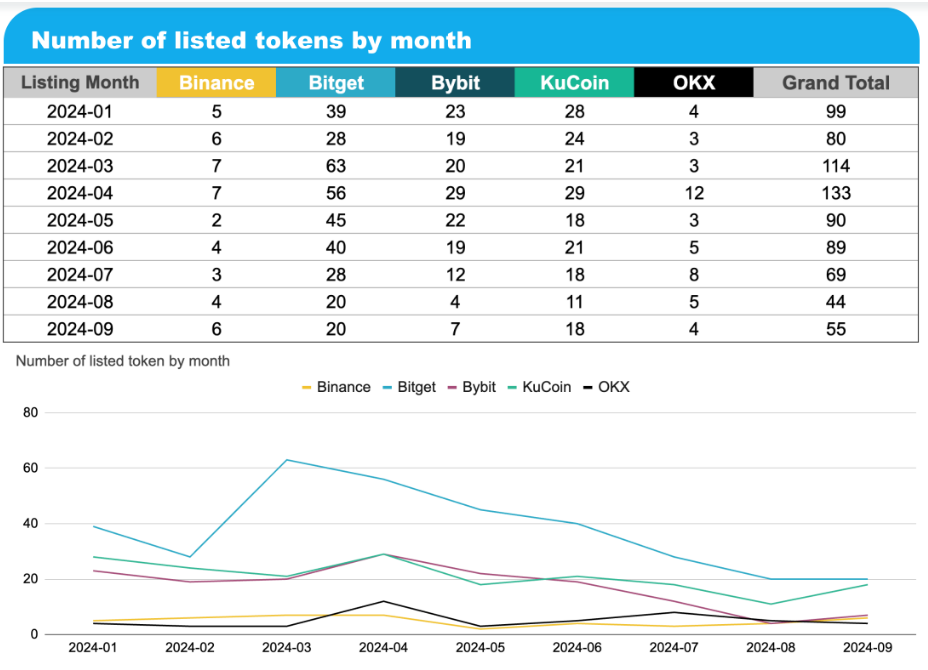Click the Listing Month column header
928x670 pixels.
click(80, 83)
